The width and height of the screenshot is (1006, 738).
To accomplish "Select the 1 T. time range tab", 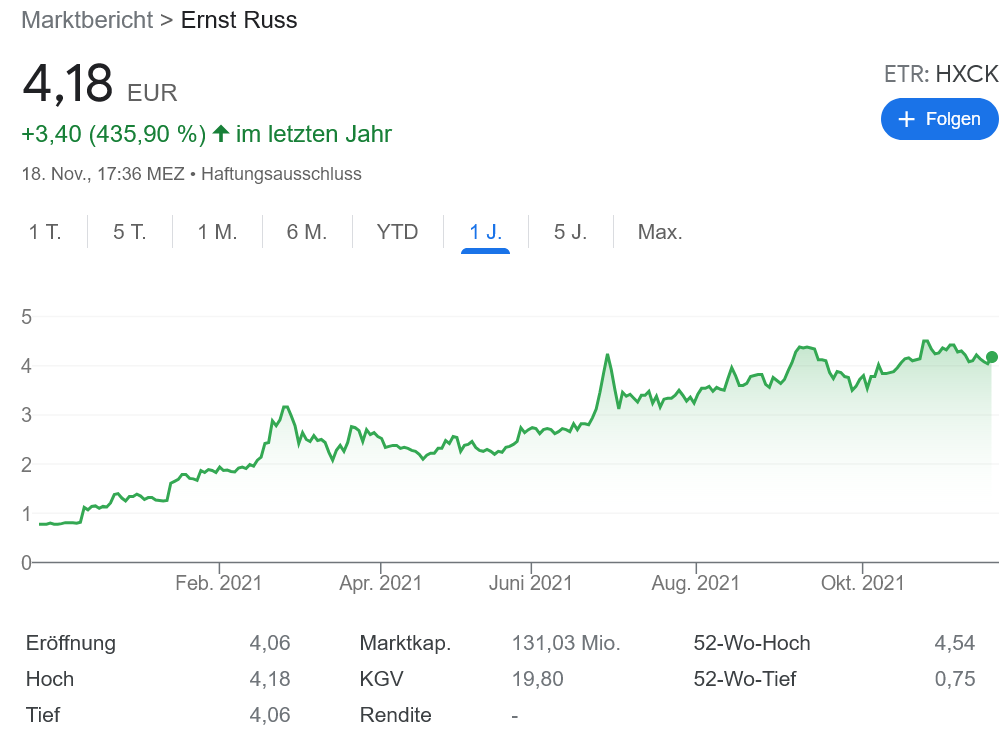I will click(x=45, y=232).
